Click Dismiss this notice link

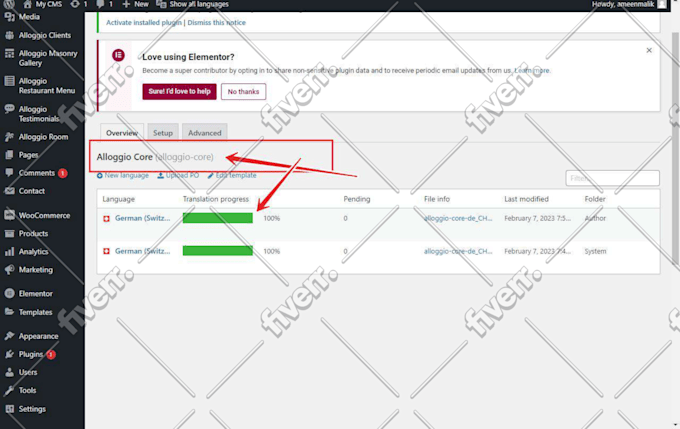pyautogui.click(x=216, y=23)
